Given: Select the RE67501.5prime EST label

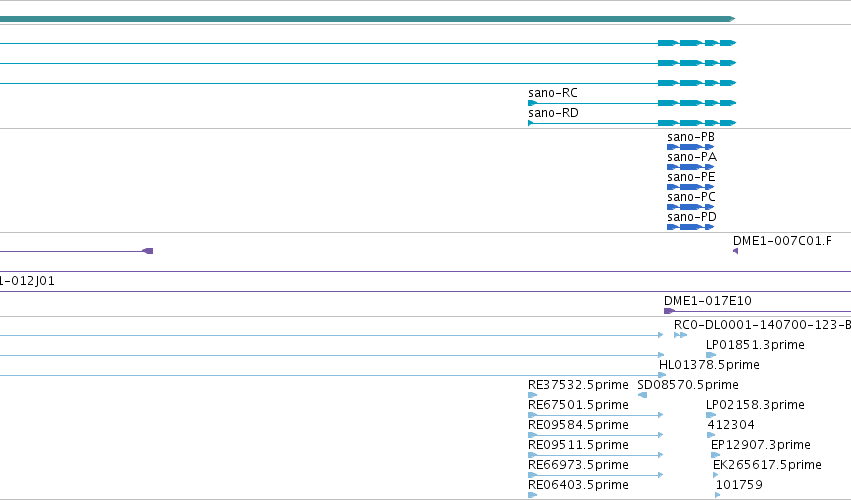Looking at the screenshot, I should [578, 405].
